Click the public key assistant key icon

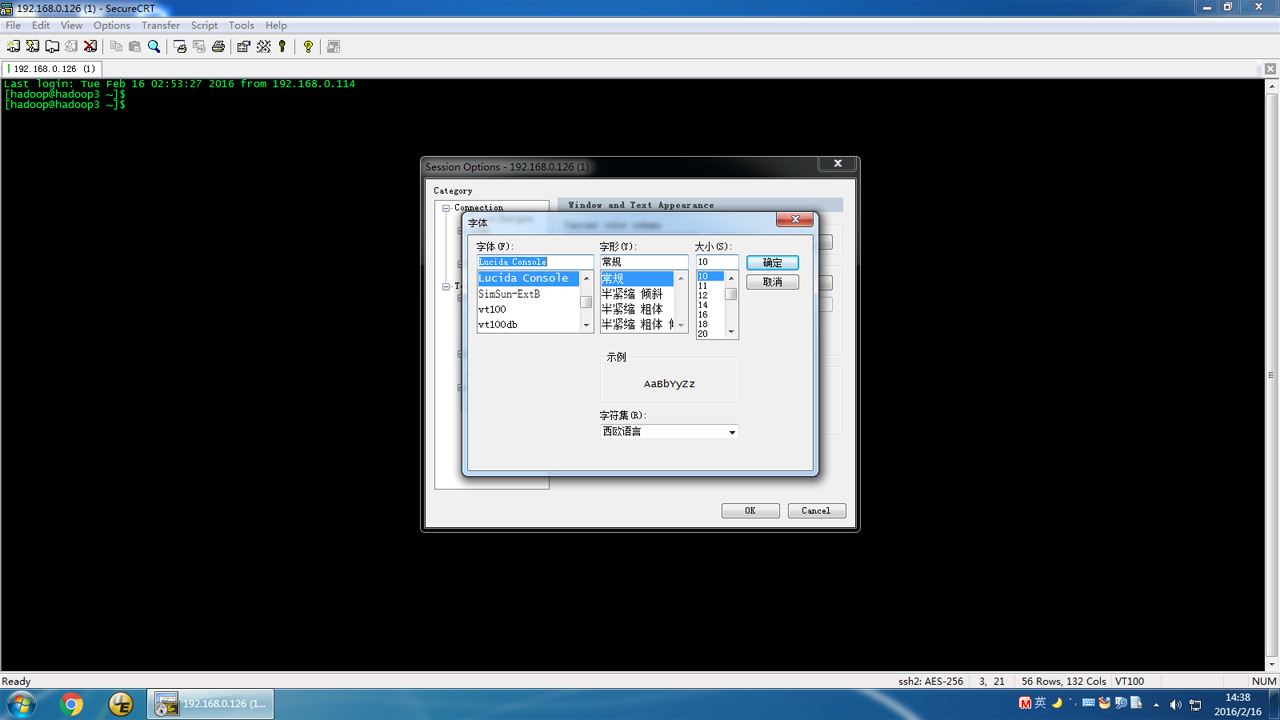tap(282, 46)
